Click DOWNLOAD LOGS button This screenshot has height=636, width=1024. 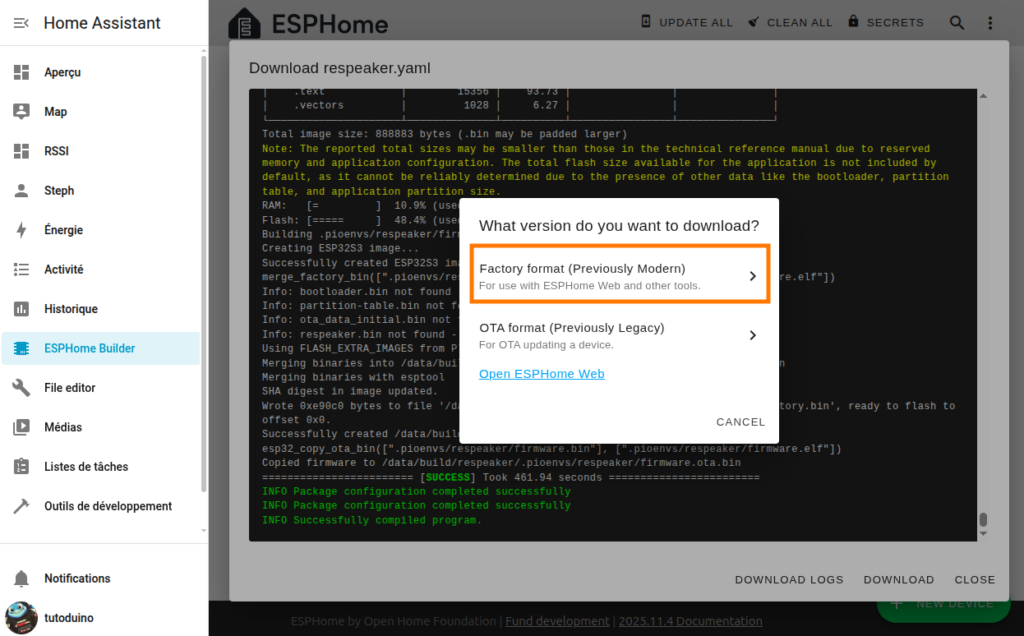tap(789, 580)
